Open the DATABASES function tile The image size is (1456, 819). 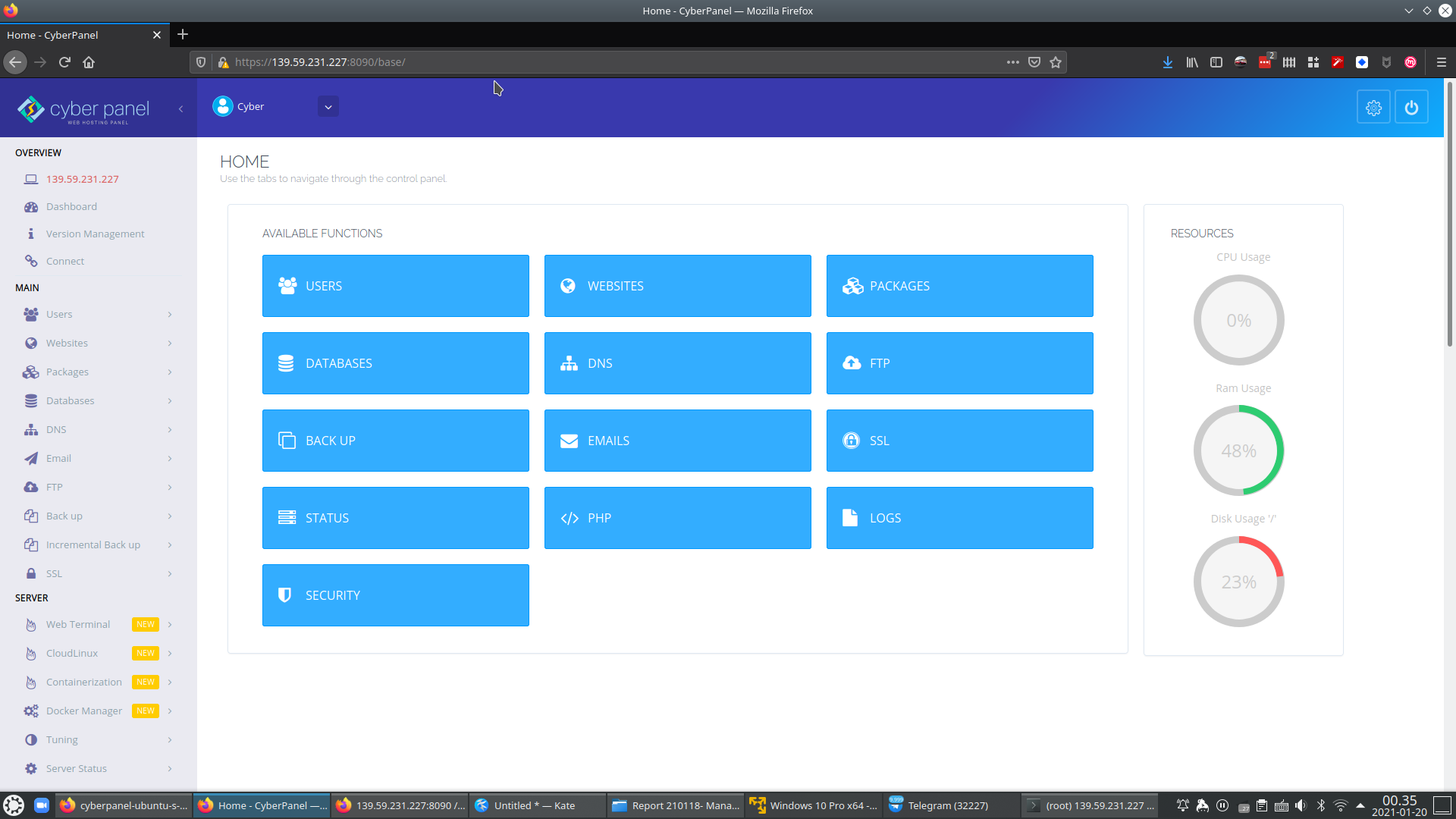(x=395, y=363)
